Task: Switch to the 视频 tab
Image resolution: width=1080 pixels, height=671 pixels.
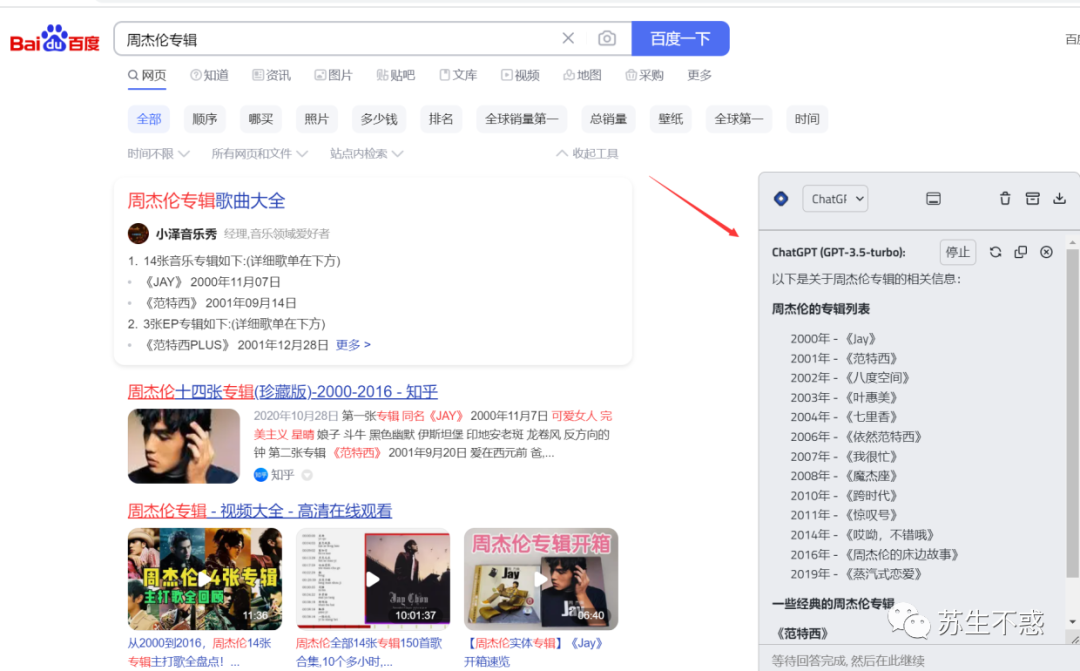Action: pyautogui.click(x=520, y=75)
